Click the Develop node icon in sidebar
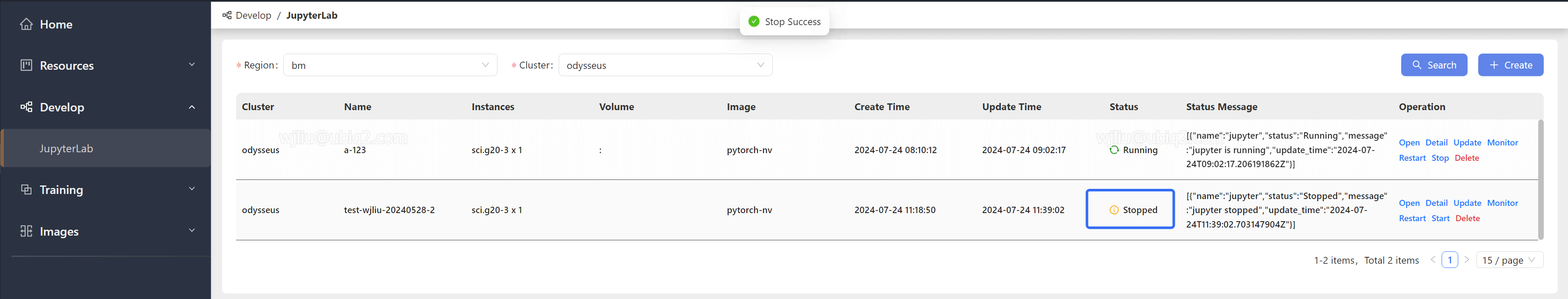Image resolution: width=1568 pixels, height=299 pixels. (26, 107)
